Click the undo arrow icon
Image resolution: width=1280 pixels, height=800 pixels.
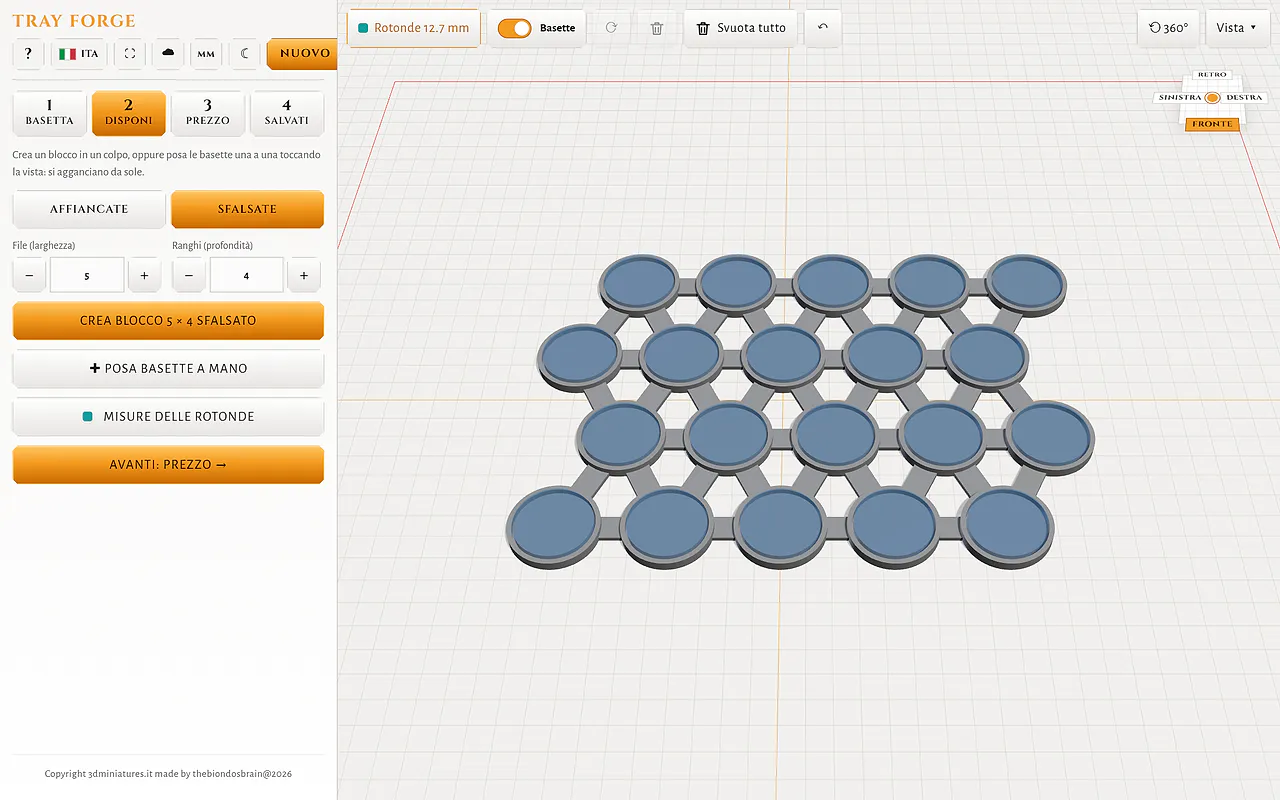(823, 28)
